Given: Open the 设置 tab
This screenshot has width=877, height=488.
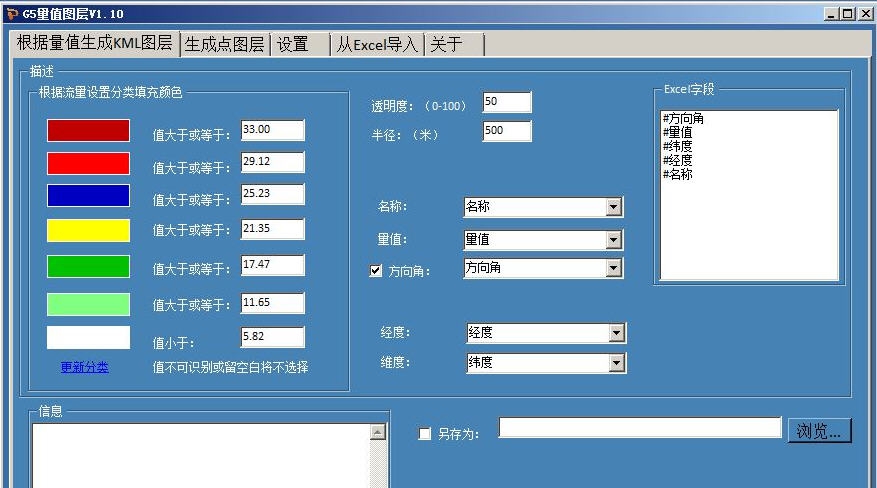Looking at the screenshot, I should pos(299,44).
